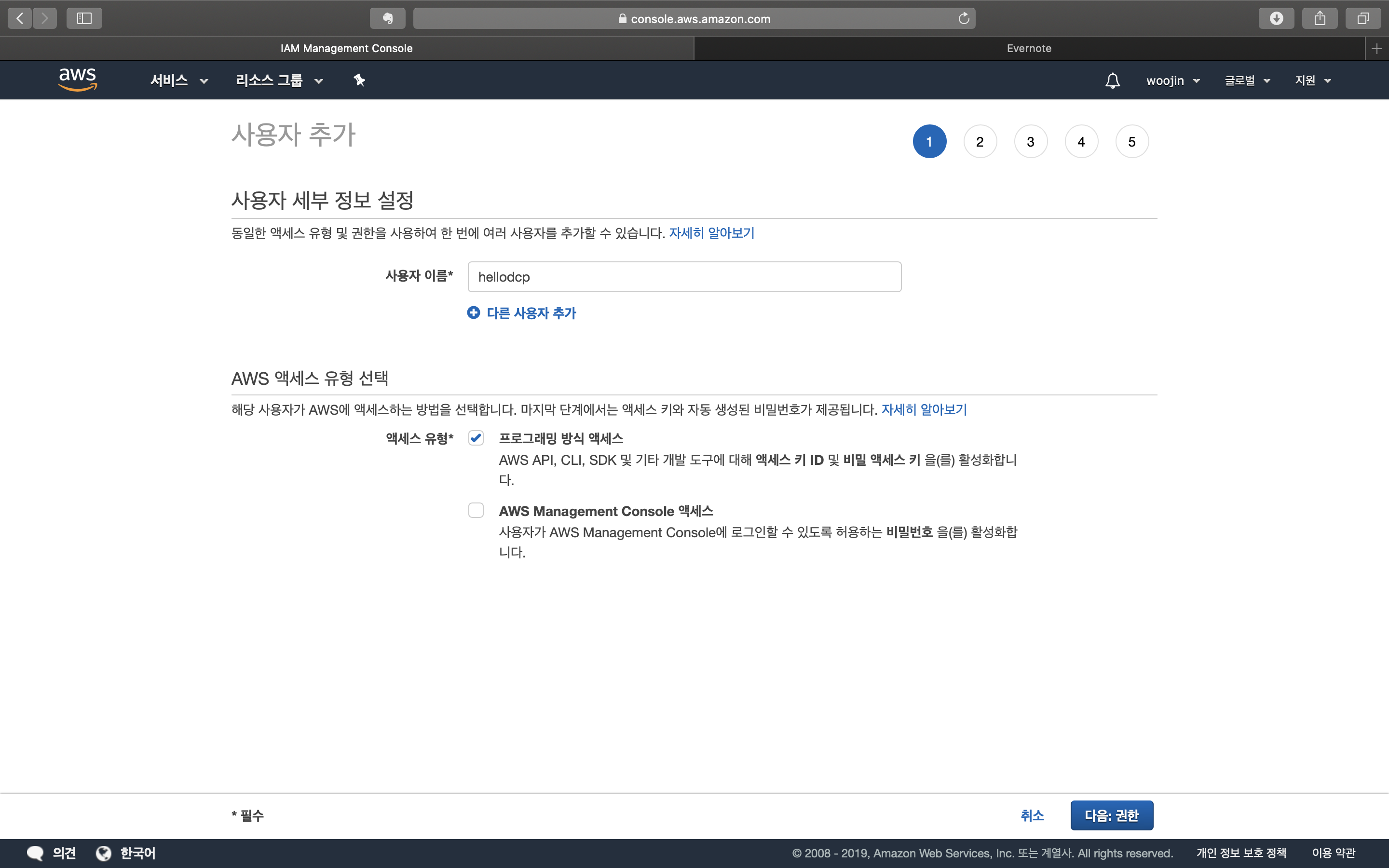
Task: Open the notifications bell icon
Action: tap(1112, 81)
